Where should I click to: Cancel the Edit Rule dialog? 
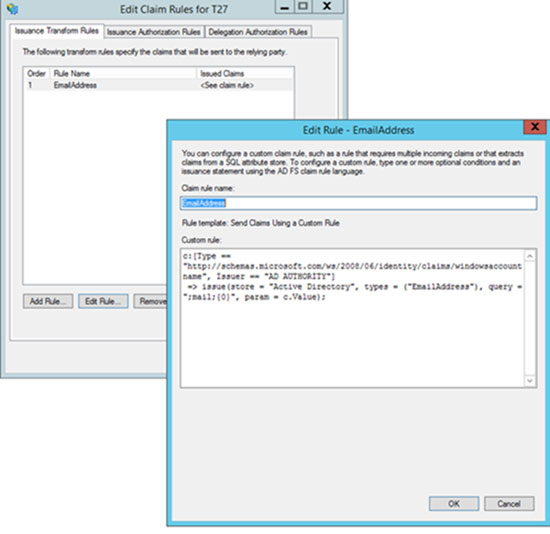click(x=509, y=504)
